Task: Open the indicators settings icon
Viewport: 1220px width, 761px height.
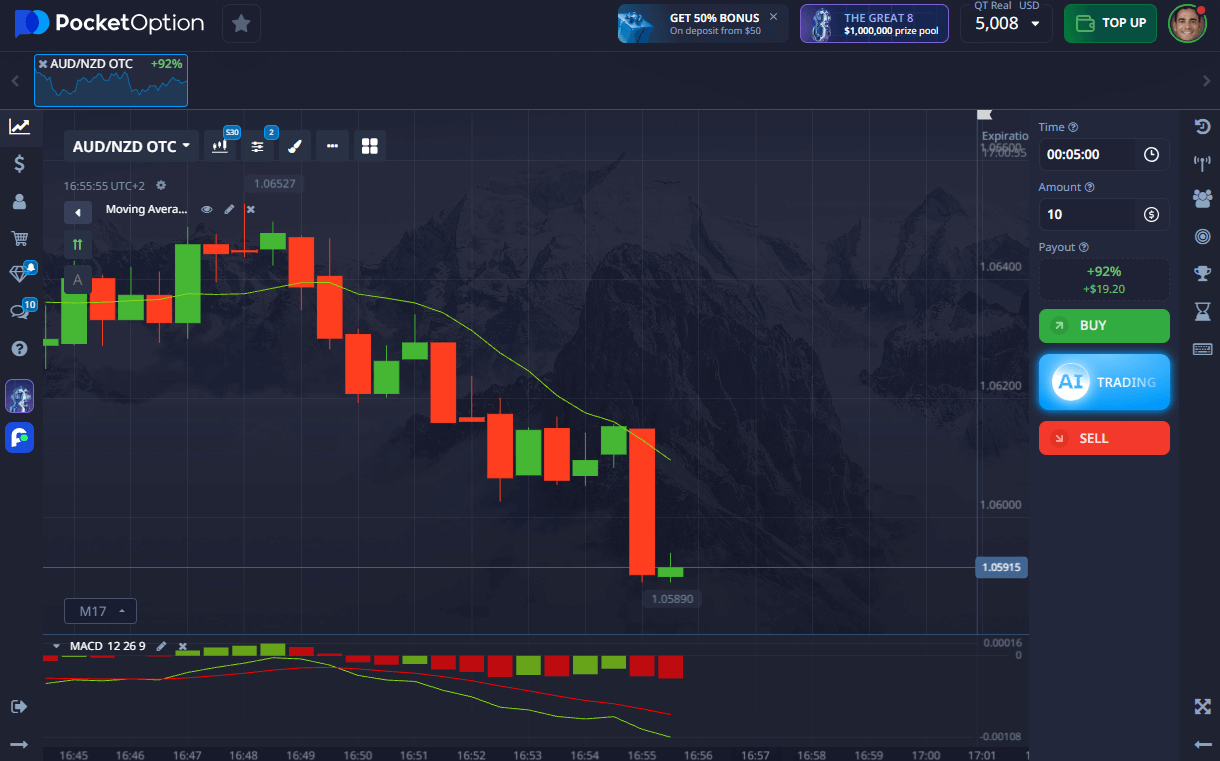Action: 257,146
